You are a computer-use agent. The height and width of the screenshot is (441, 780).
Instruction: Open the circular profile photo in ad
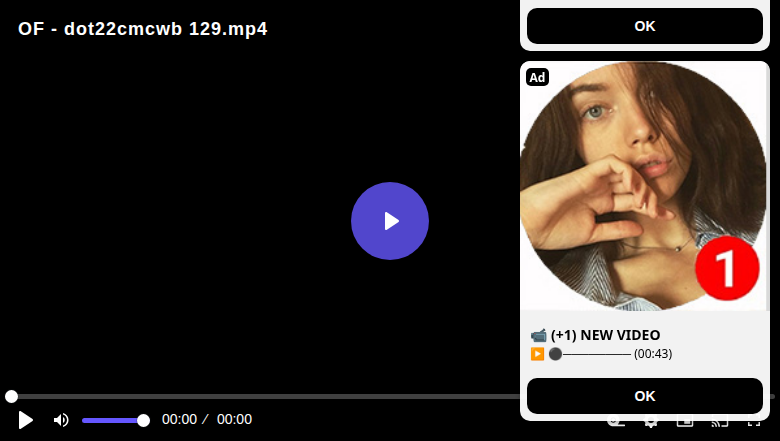pyautogui.click(x=643, y=185)
